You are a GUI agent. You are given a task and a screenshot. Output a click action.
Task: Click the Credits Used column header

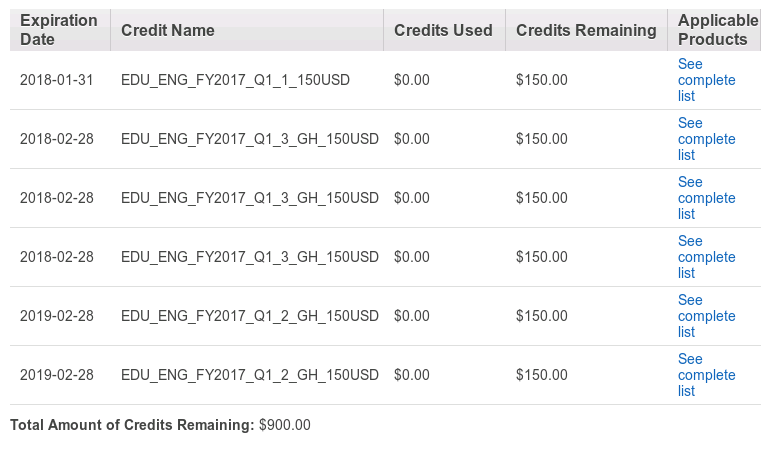pos(443,30)
